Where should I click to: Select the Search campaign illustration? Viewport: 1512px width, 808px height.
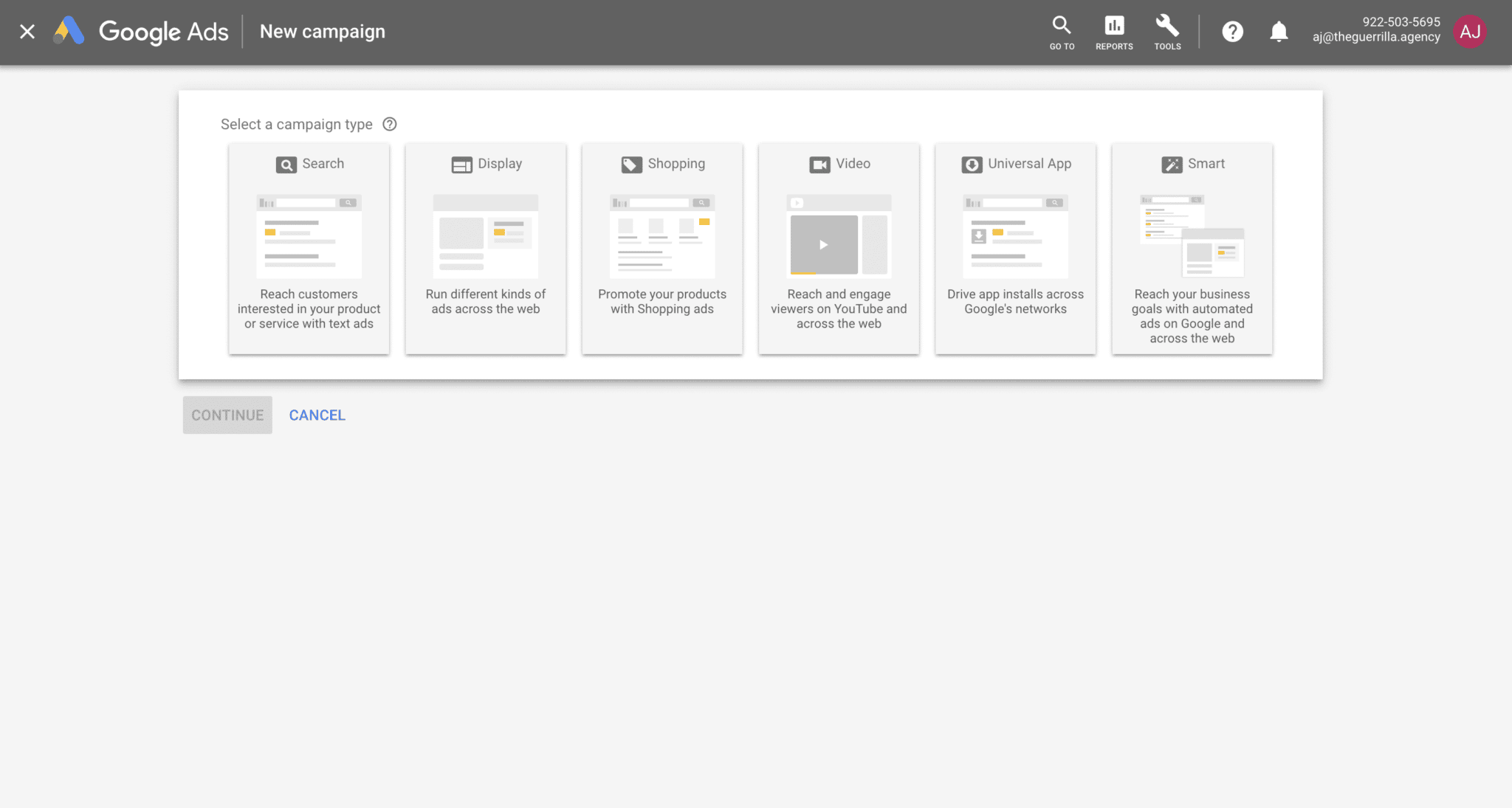[309, 236]
